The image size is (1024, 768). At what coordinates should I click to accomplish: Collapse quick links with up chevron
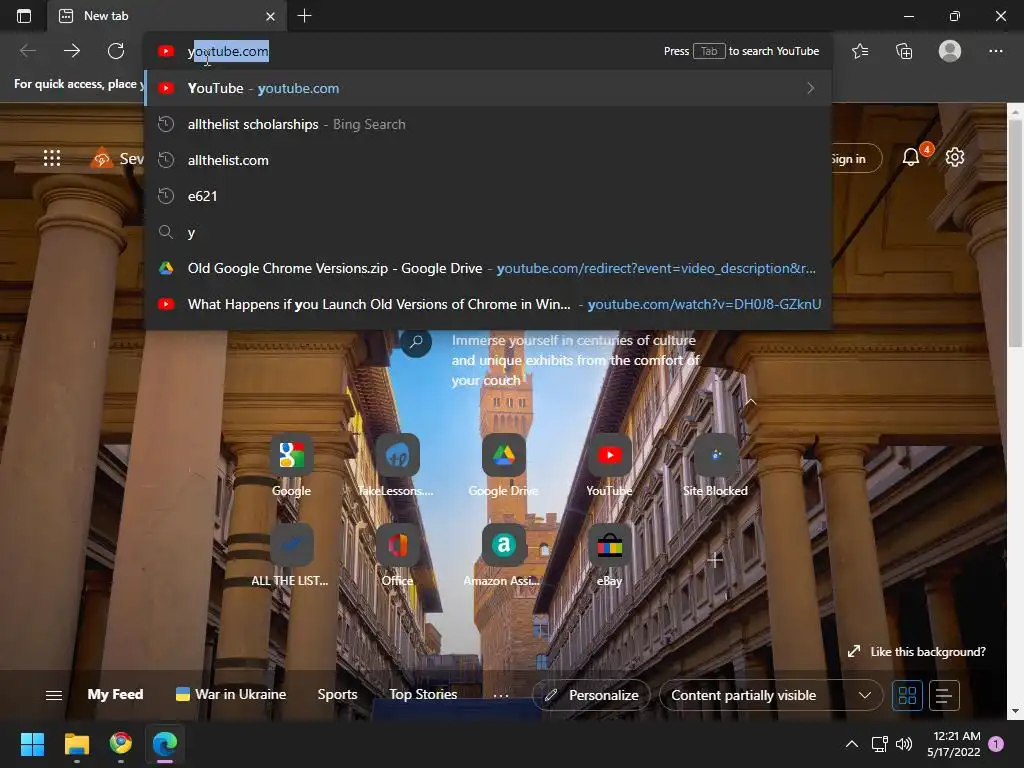(750, 402)
